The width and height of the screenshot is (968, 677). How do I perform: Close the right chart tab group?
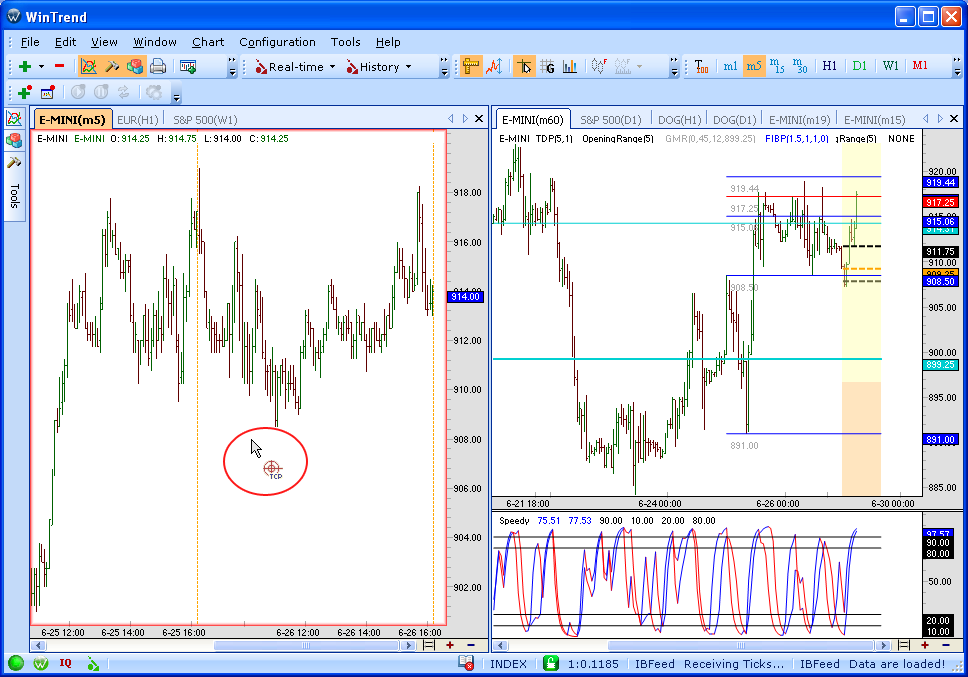954,118
